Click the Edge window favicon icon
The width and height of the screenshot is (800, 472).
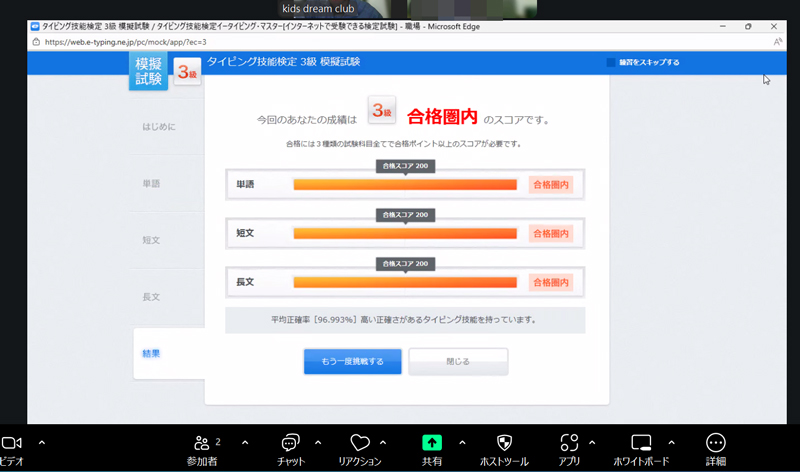tap(35, 27)
